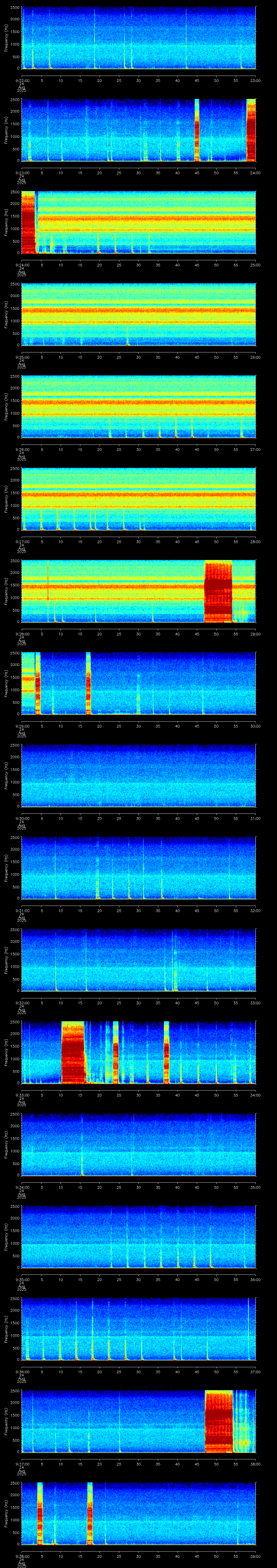Select the burst at 17 s in the 9:29 spectrogram
This screenshot has height=1568, width=277.
coord(88,683)
